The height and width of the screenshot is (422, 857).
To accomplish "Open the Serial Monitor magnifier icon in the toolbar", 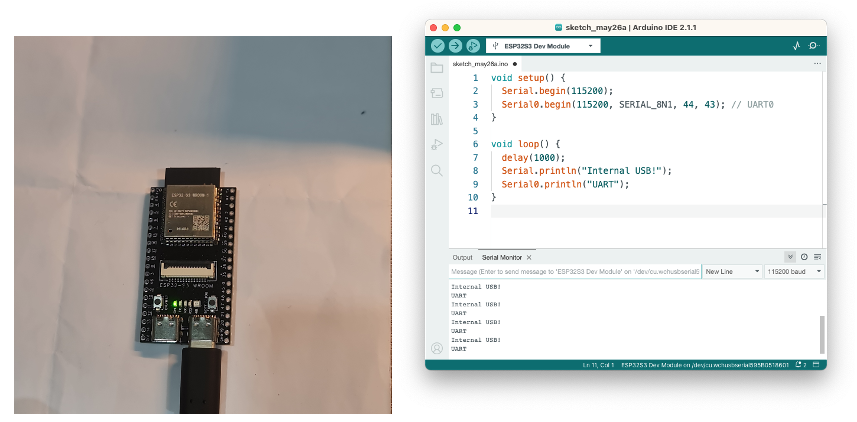I will pyautogui.click(x=814, y=46).
